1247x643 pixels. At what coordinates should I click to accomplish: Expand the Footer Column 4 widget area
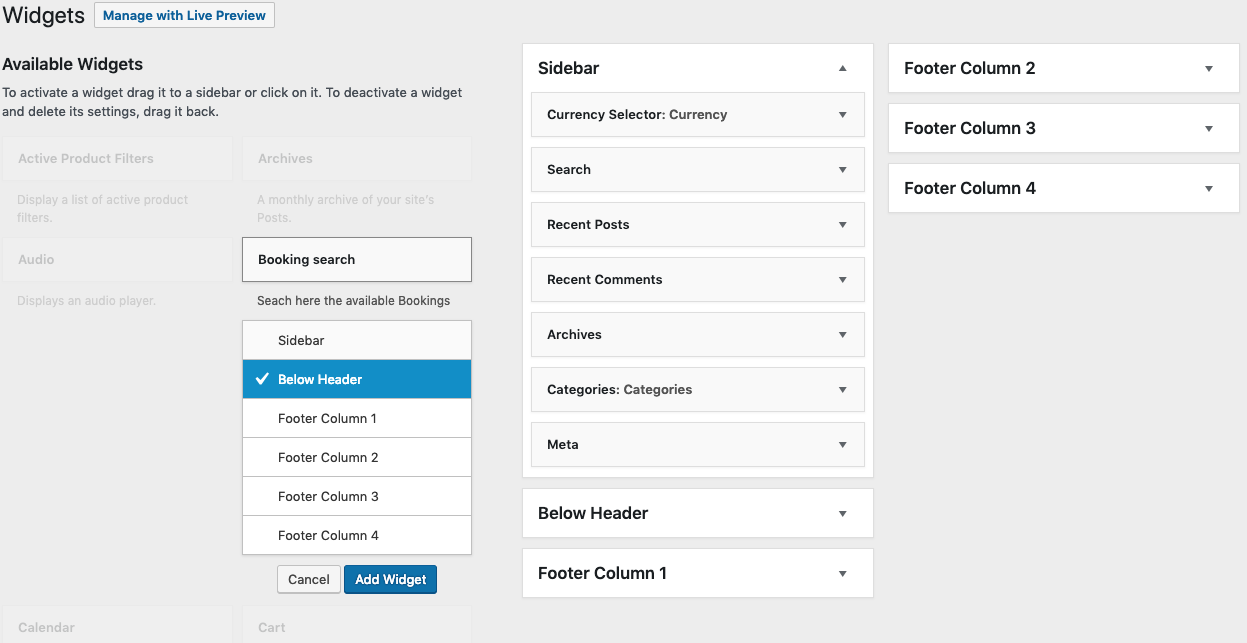(x=1210, y=187)
